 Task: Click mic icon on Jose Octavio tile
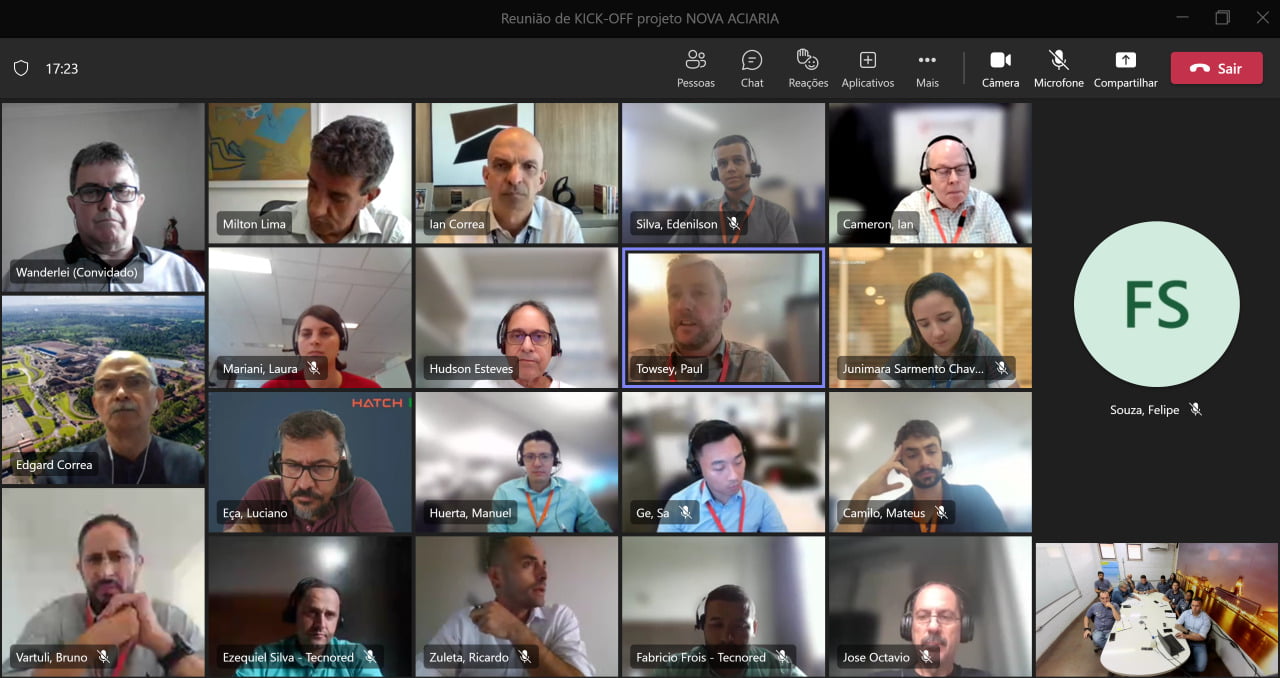926,657
